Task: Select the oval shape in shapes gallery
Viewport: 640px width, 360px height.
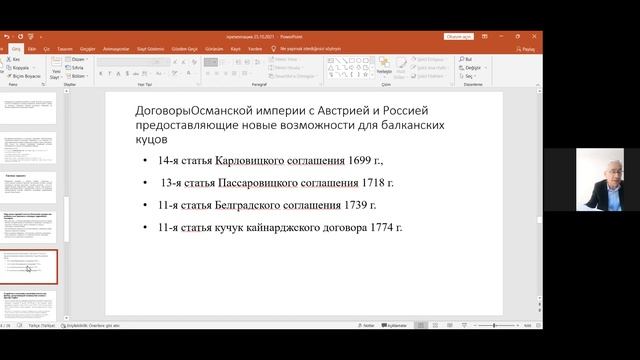Action: pyautogui.click(x=358, y=61)
